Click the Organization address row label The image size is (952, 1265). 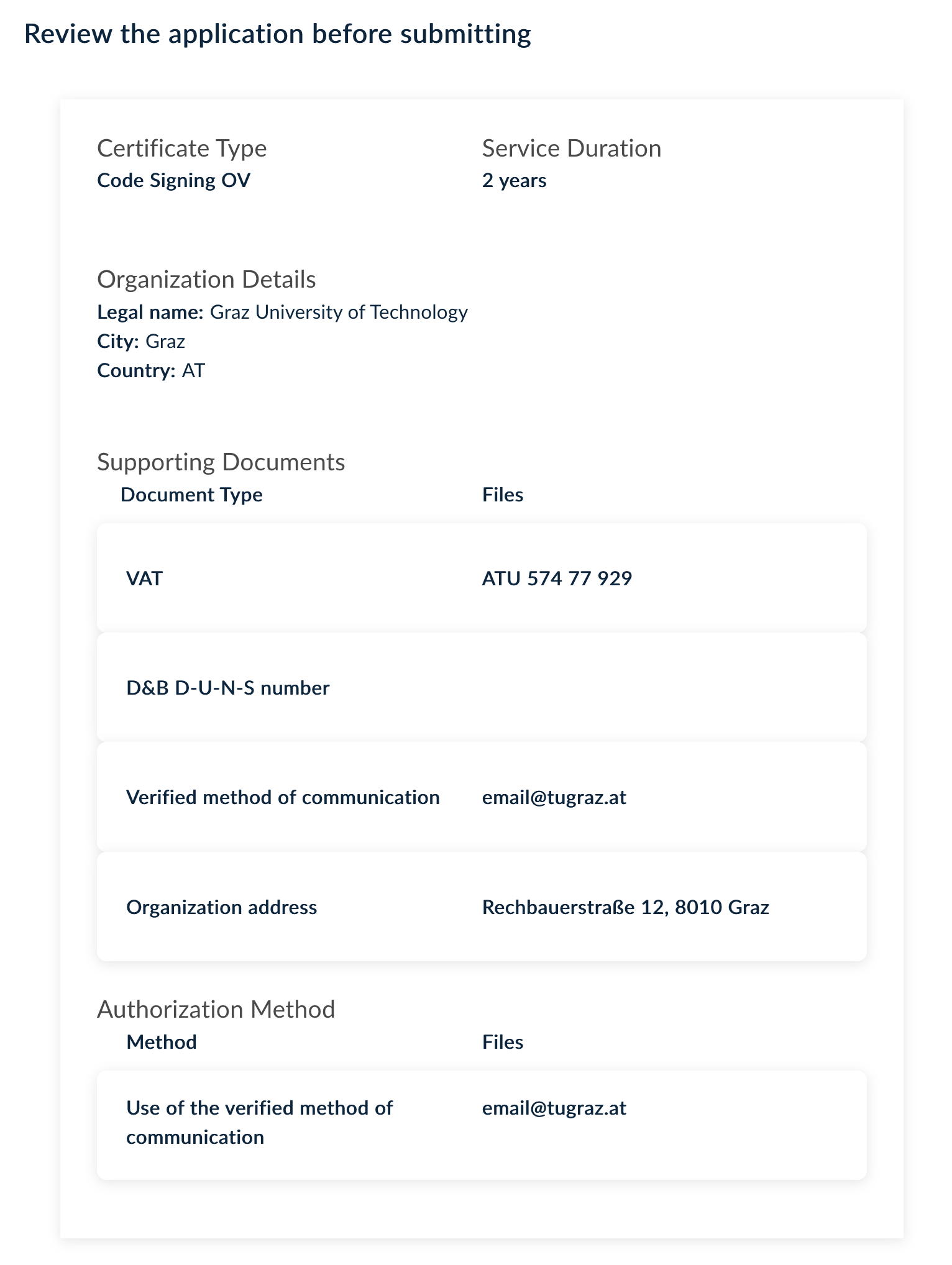point(221,907)
